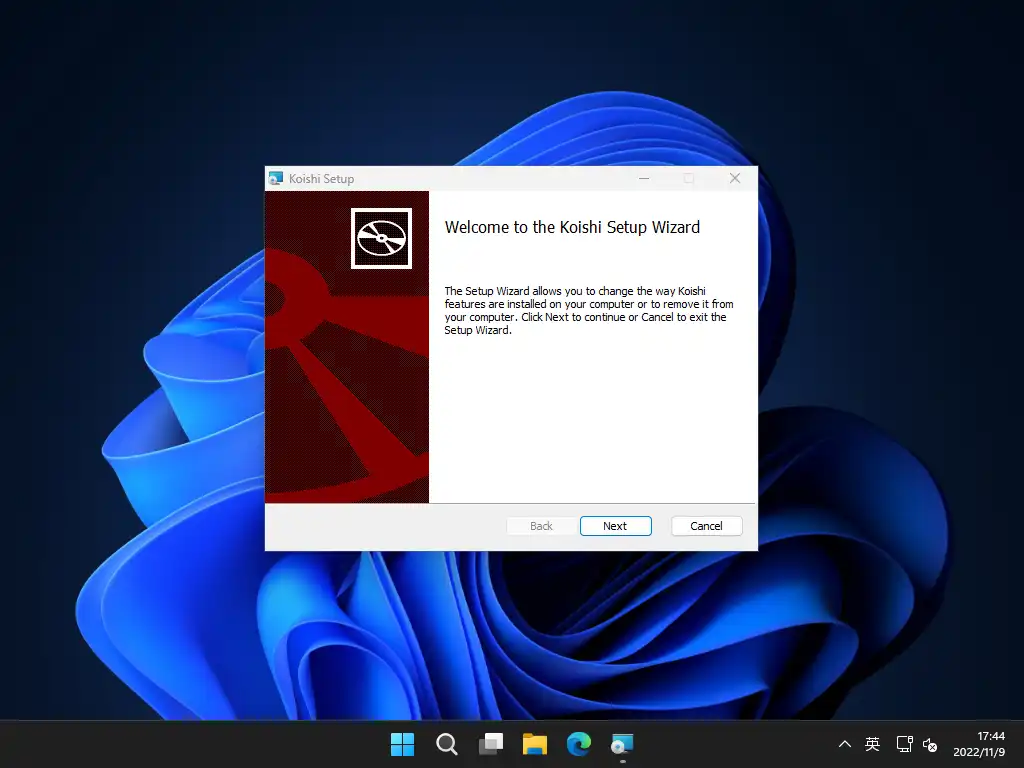
Task: Launch File Explorer from the taskbar
Action: click(x=535, y=744)
